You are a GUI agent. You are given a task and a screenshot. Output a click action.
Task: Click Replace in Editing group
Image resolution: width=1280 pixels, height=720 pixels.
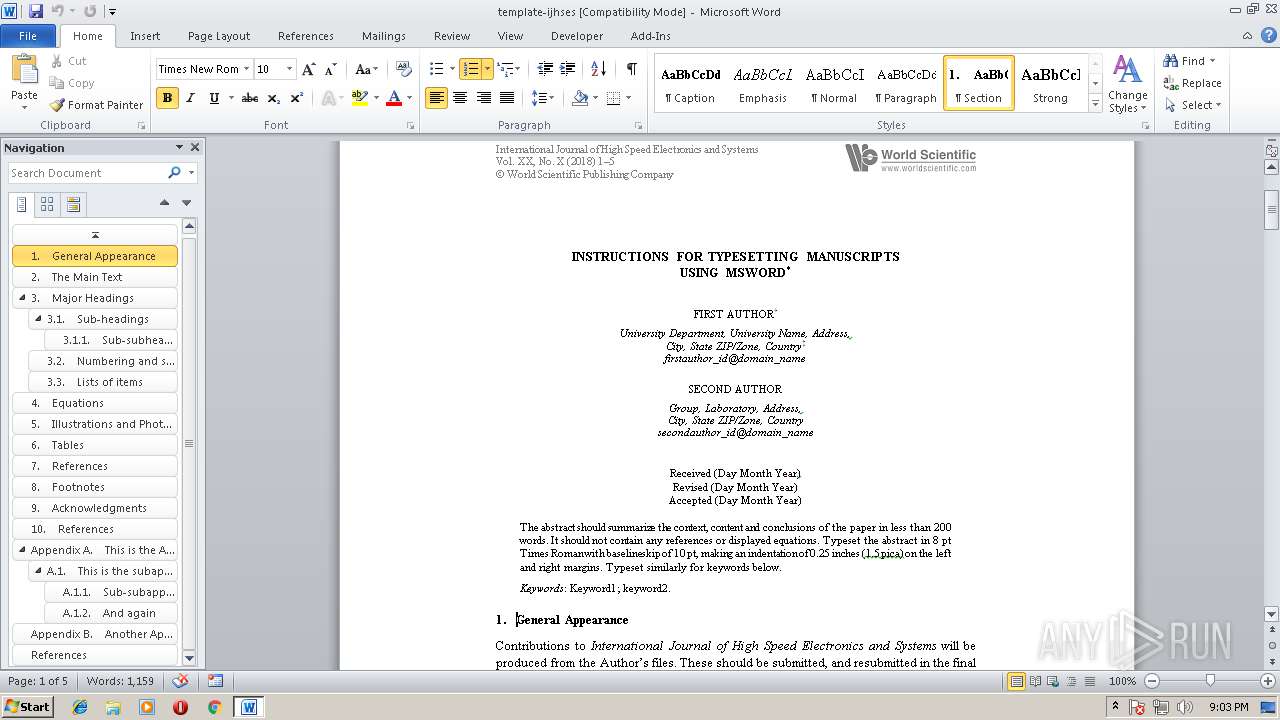(x=1192, y=83)
